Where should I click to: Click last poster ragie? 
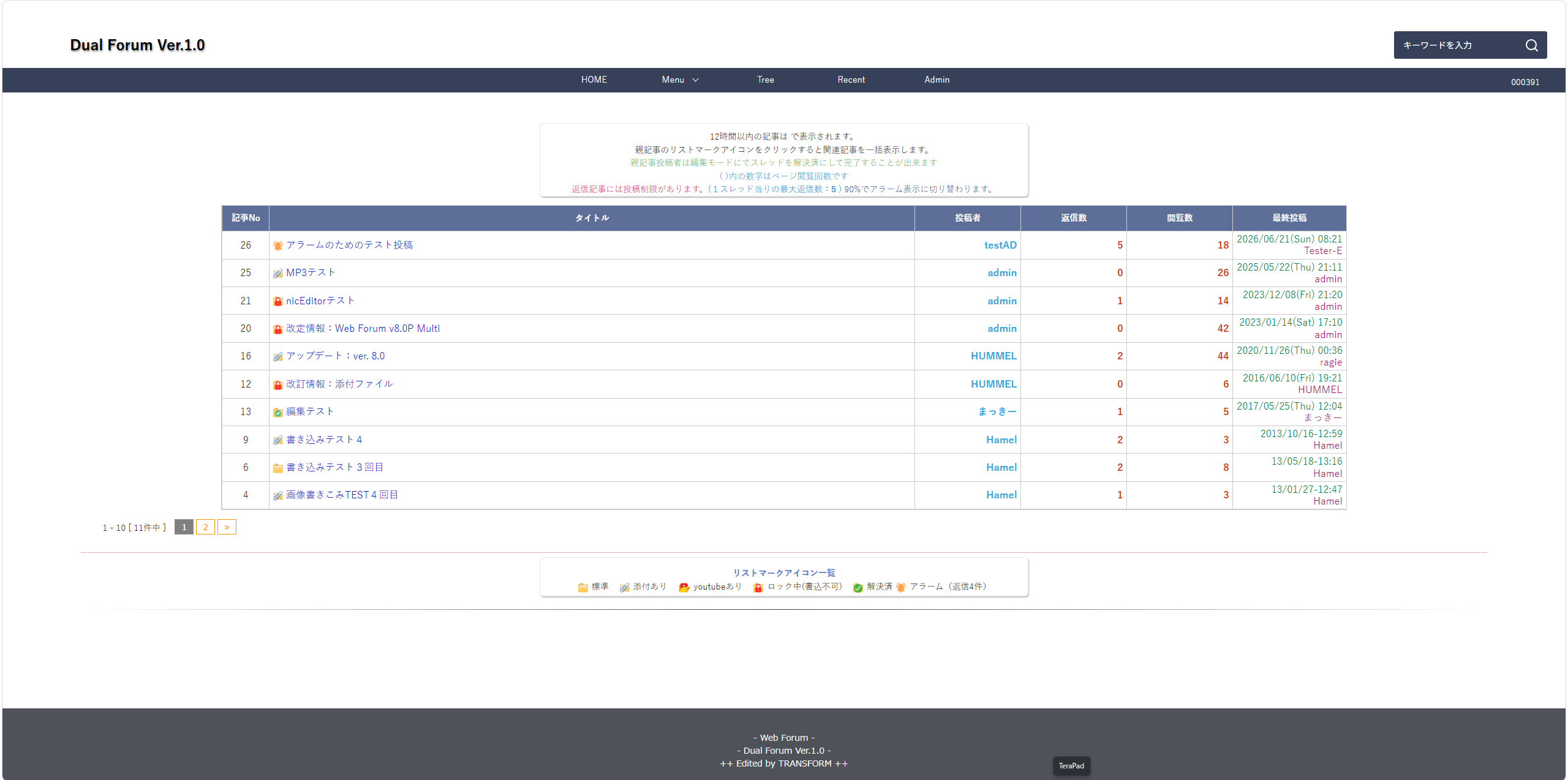[x=1331, y=362]
